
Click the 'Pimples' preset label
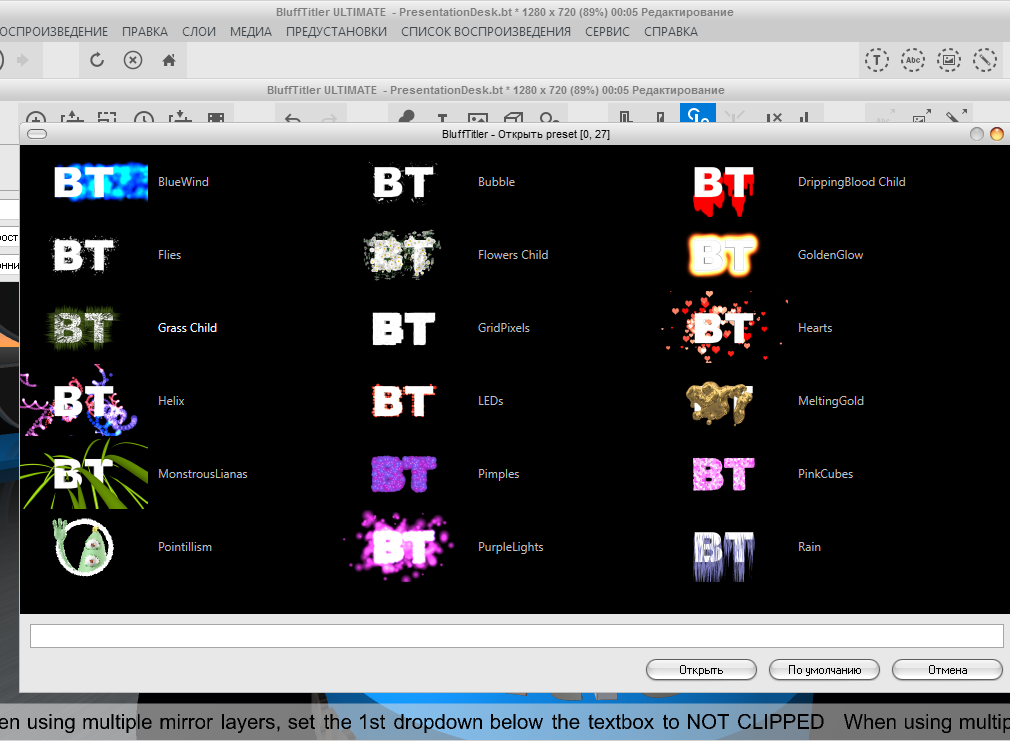coord(498,474)
